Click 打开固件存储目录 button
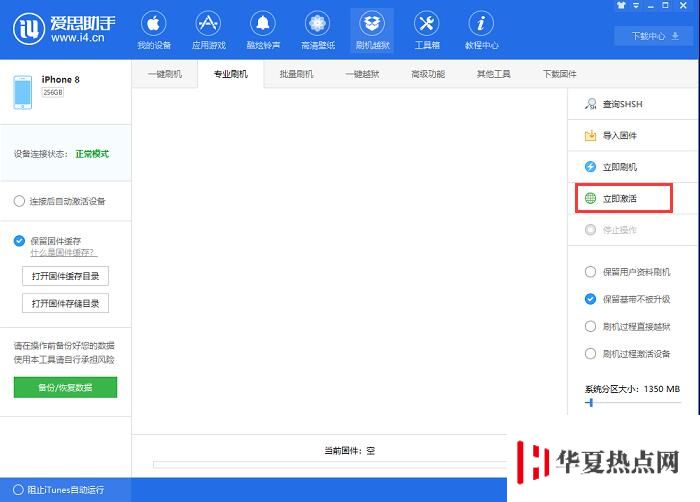Viewport: 700px width, 502px height. point(65,303)
